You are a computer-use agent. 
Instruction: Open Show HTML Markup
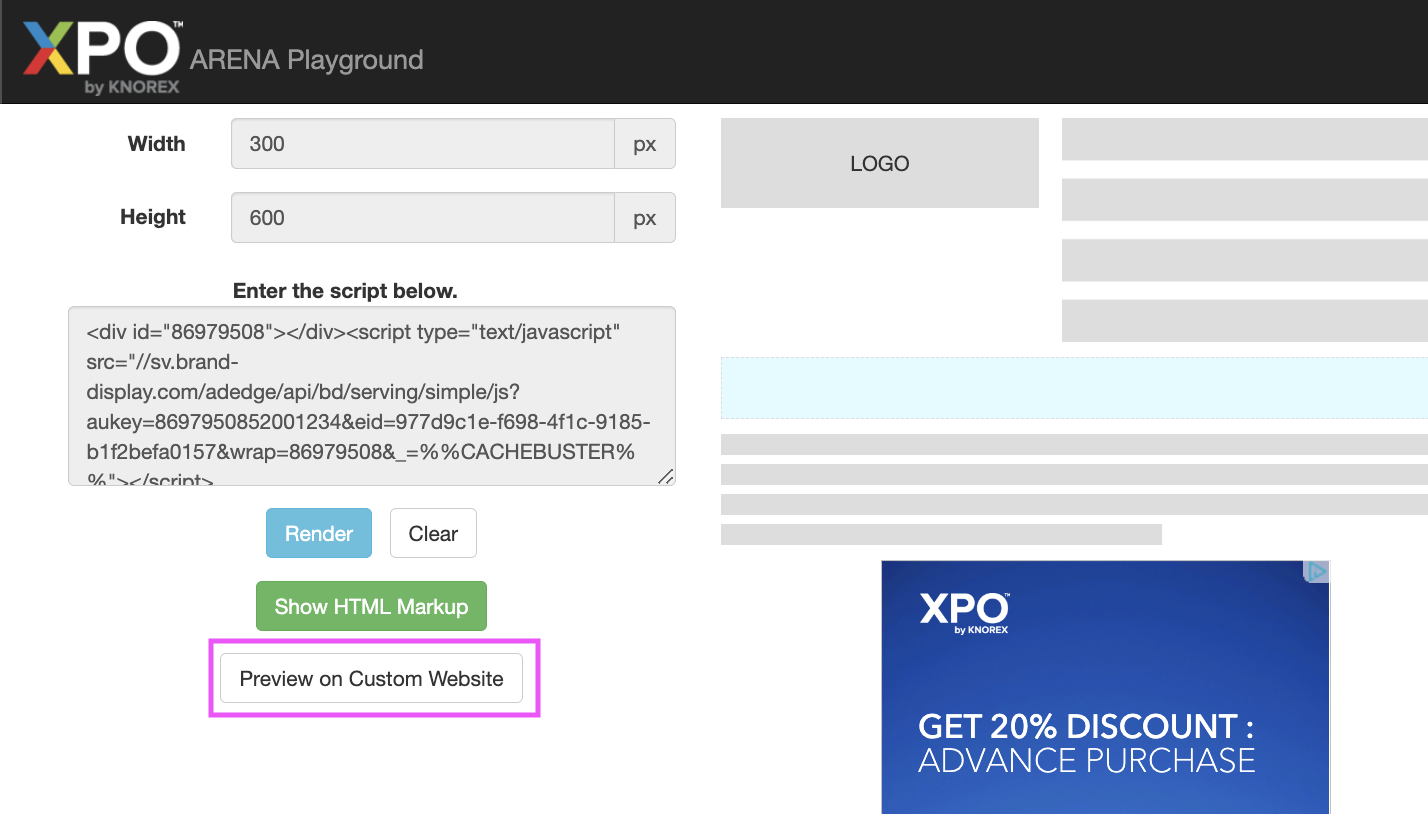pos(371,606)
